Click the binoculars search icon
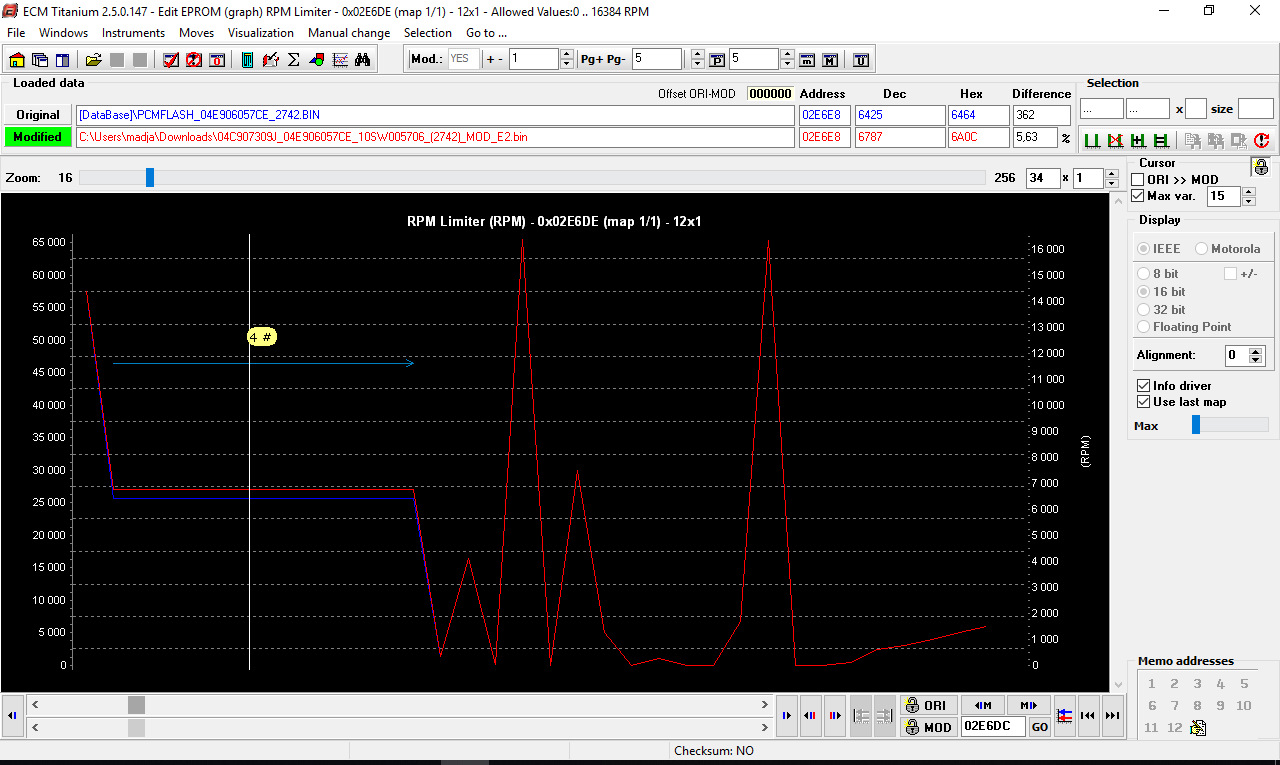This screenshot has width=1280, height=765. [x=362, y=60]
